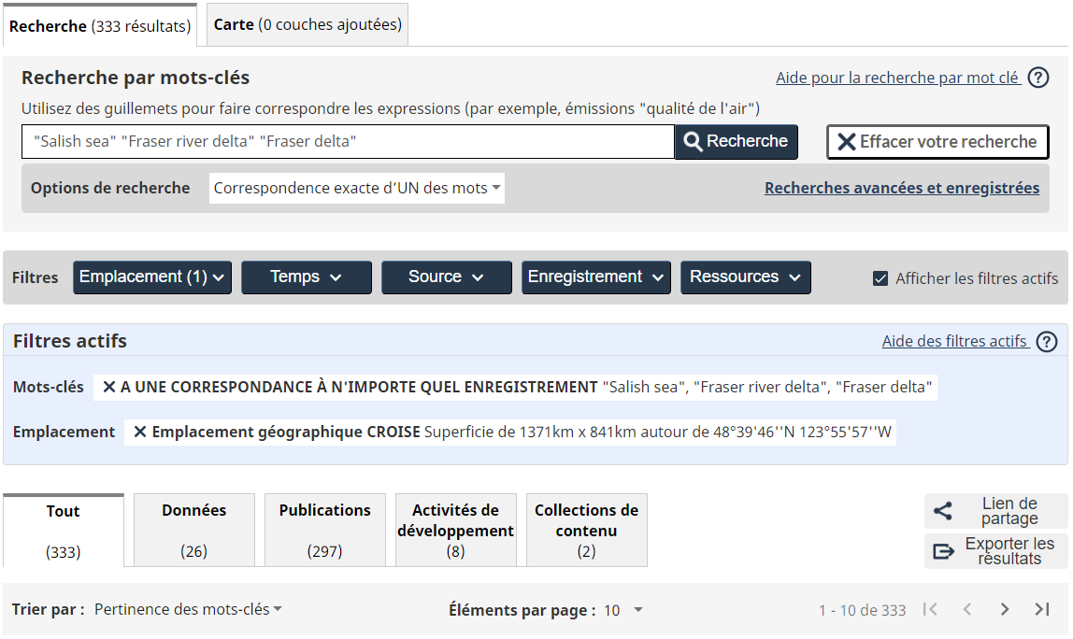Open the keyword search help question mark icon
Screen dimensions: 1073x639
1040,77
